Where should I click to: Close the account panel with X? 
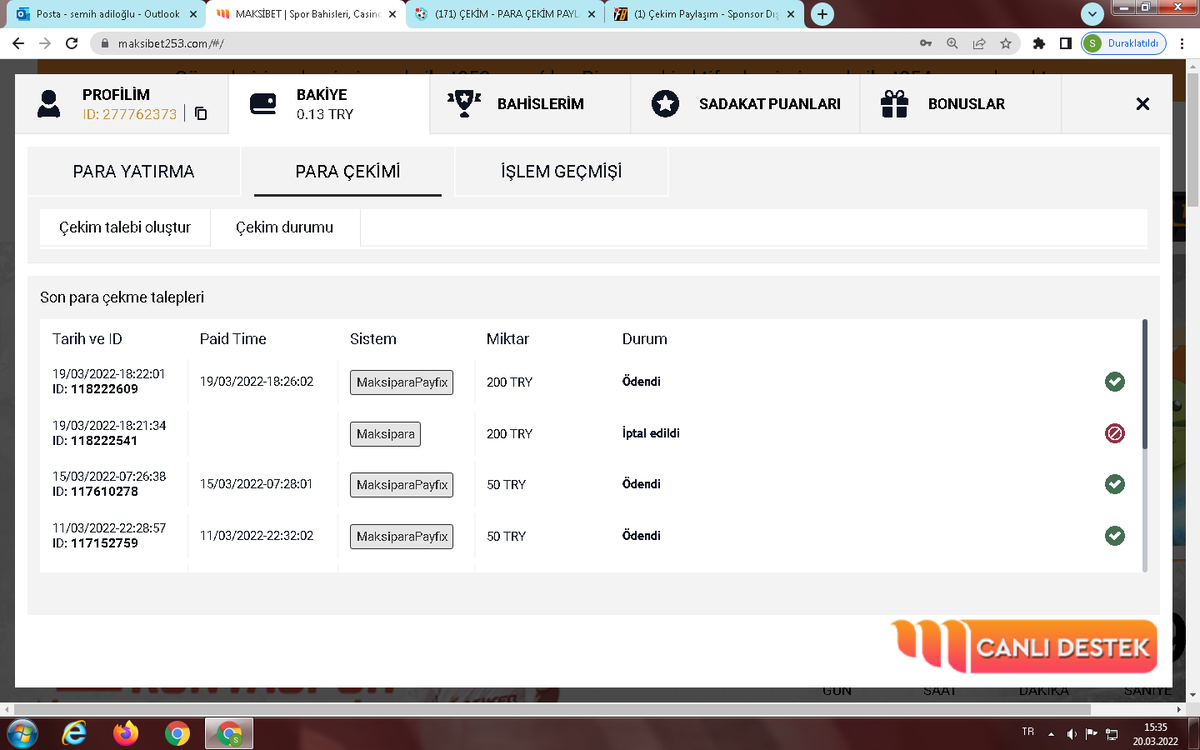pos(1143,104)
